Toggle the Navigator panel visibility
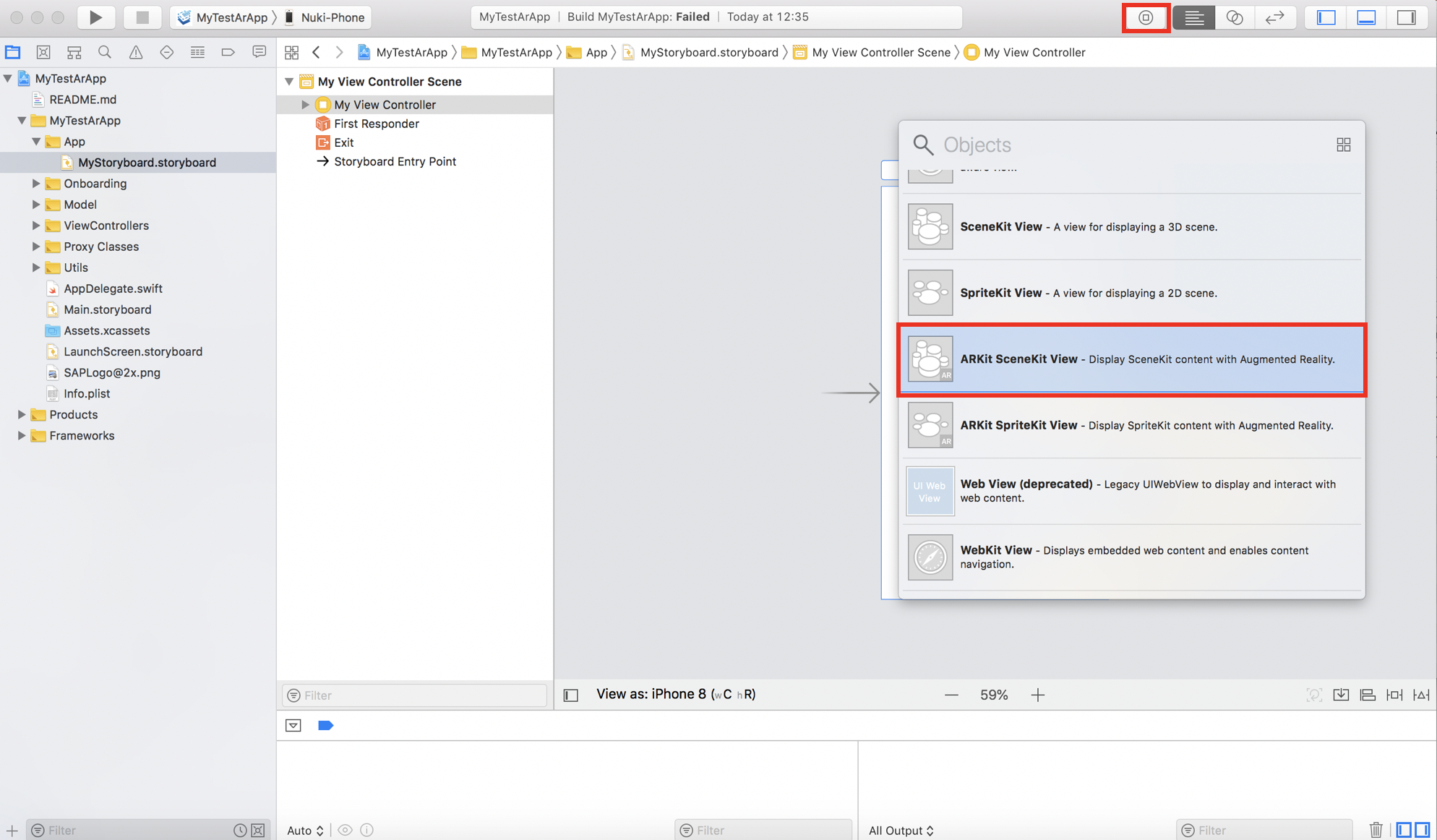Viewport: 1437px width, 840px height. pyautogui.click(x=1326, y=17)
